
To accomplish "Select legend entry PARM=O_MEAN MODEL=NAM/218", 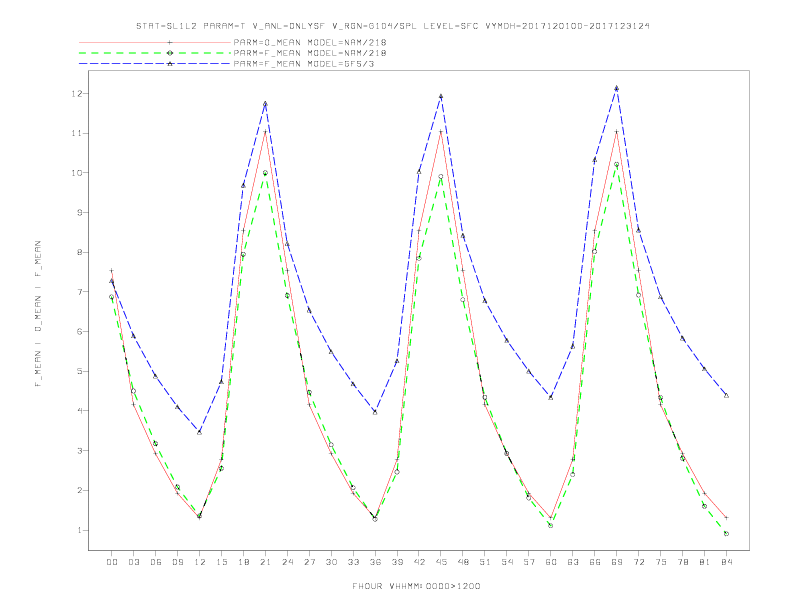I will coord(310,42).
